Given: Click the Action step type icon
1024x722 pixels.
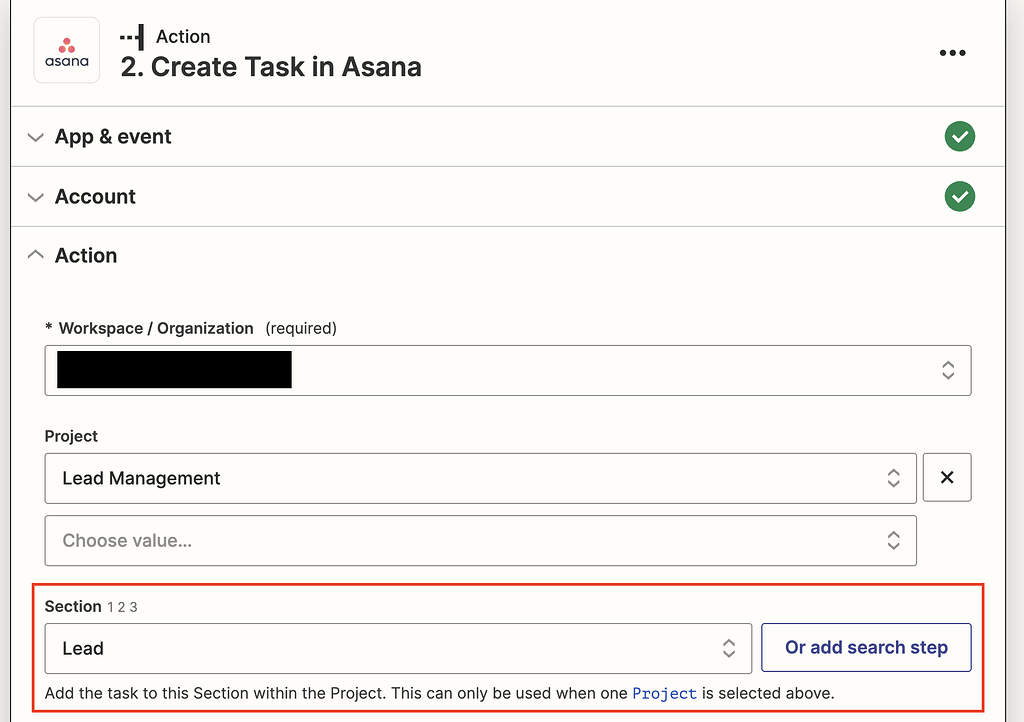Looking at the screenshot, I should coord(131,36).
